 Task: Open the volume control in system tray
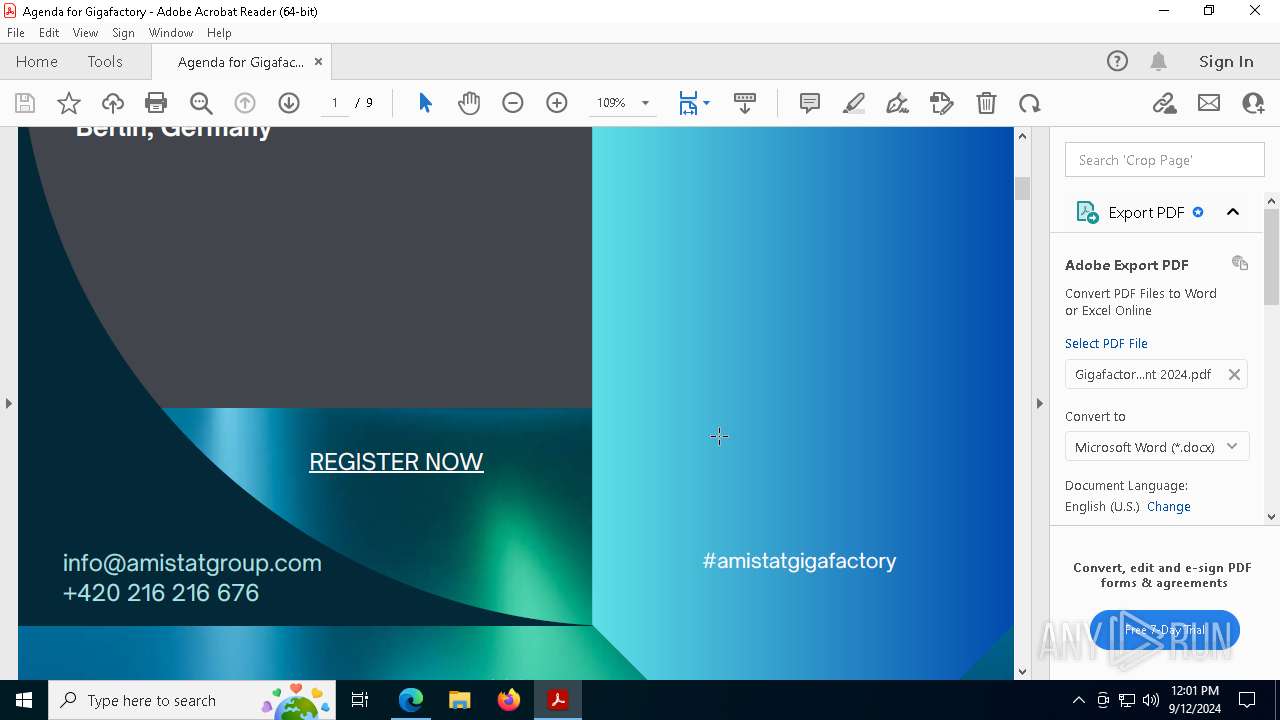pyautogui.click(x=1151, y=700)
